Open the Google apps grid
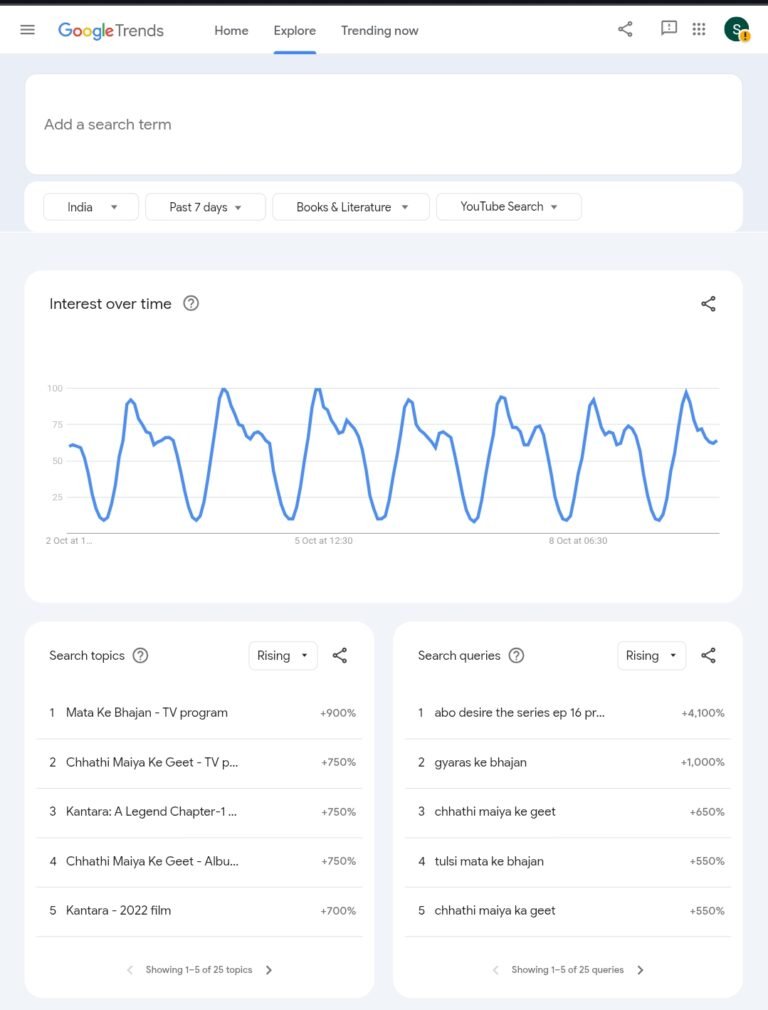768x1010 pixels. pos(699,29)
